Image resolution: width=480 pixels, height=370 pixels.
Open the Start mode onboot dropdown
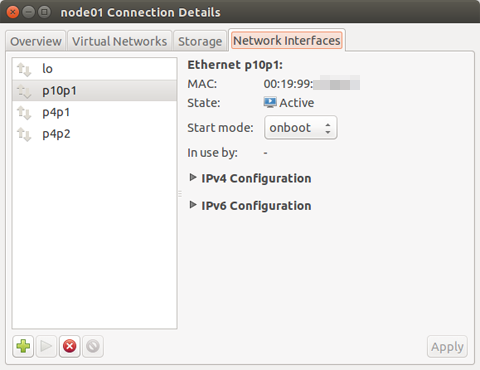click(301, 128)
